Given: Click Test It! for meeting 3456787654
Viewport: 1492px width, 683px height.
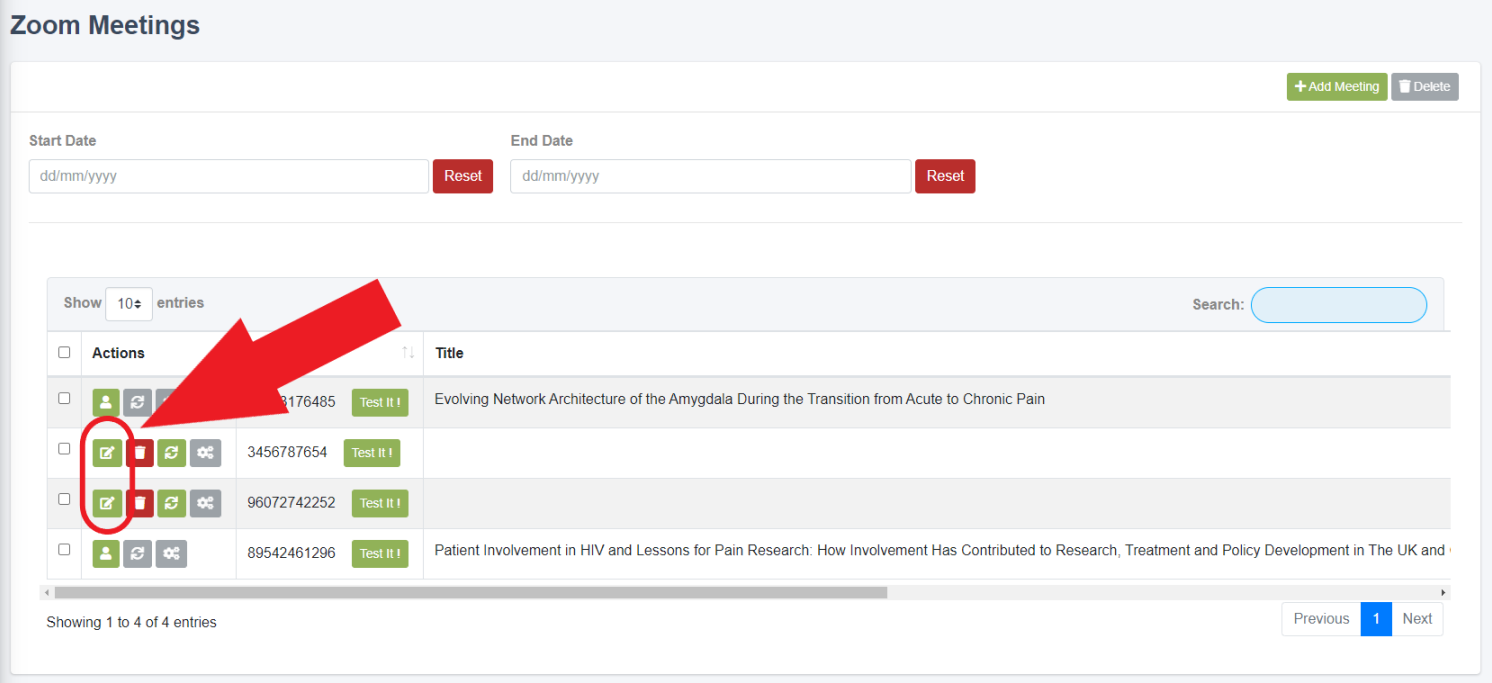Looking at the screenshot, I should tap(372, 453).
